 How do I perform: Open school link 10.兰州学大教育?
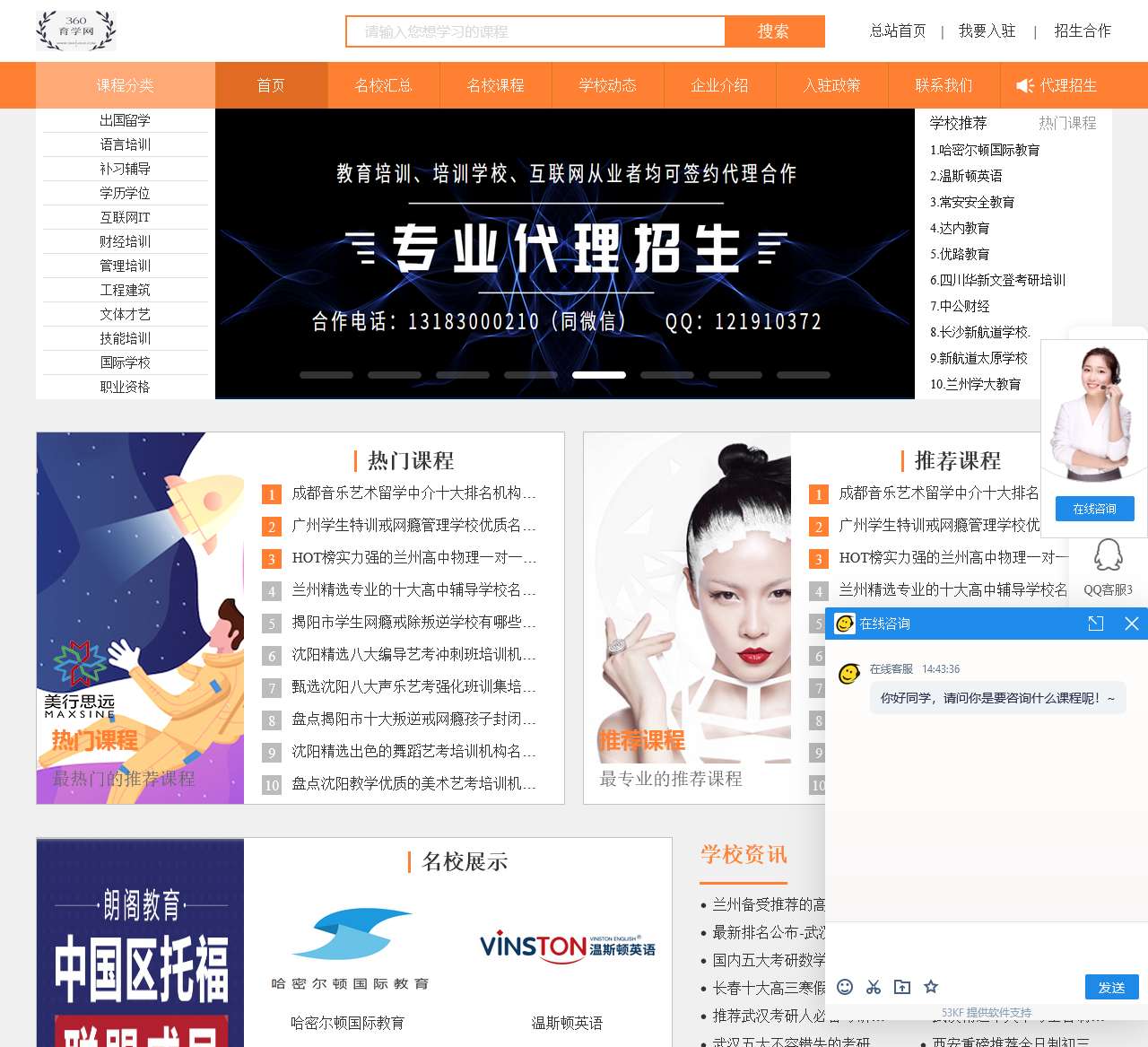[x=975, y=384]
